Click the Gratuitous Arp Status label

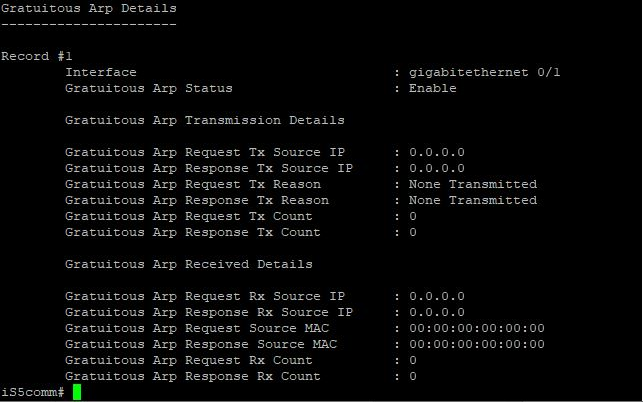click(x=149, y=88)
